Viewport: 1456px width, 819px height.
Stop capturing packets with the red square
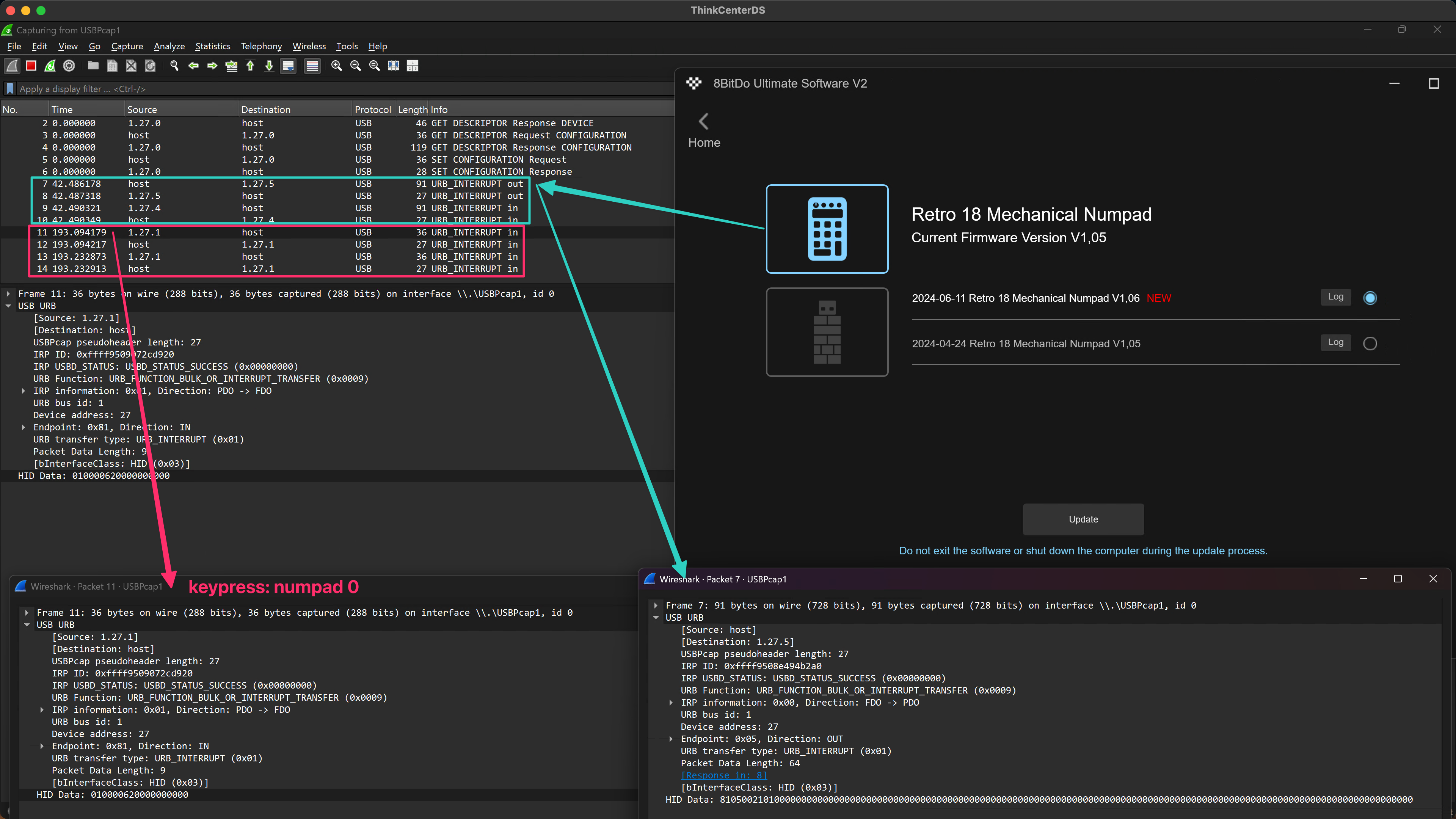pyautogui.click(x=31, y=66)
